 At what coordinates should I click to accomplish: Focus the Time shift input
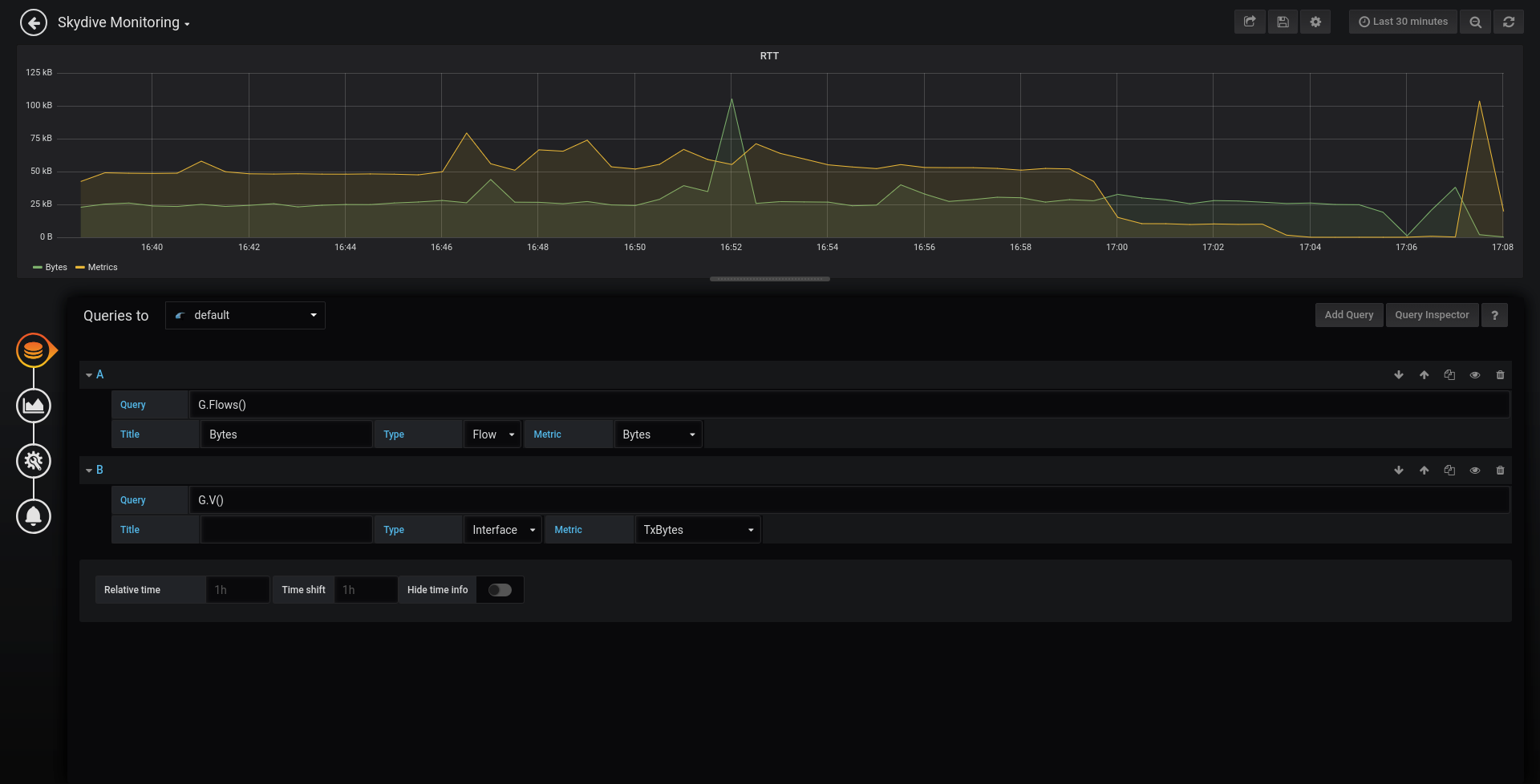366,590
